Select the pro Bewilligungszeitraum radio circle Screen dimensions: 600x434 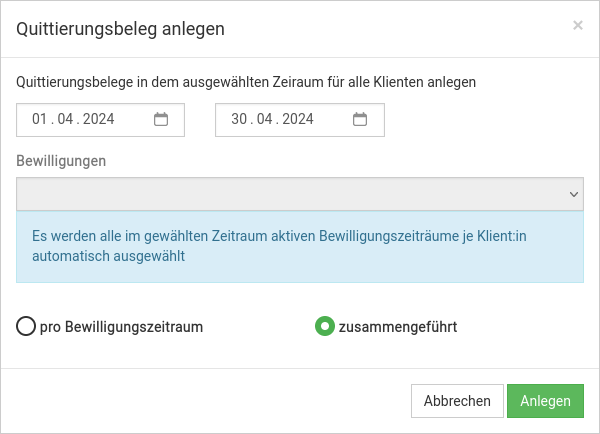click(x=26, y=326)
